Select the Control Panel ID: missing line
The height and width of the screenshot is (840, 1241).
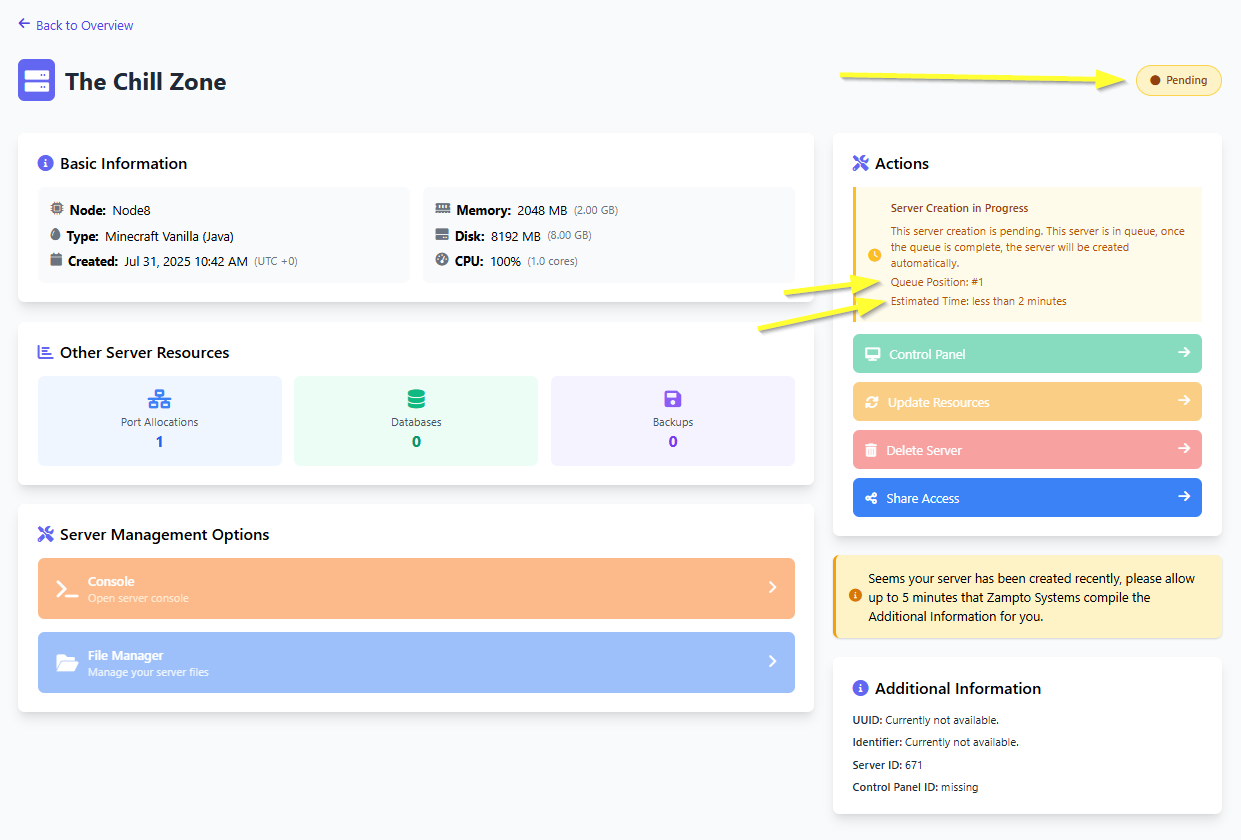click(x=916, y=787)
